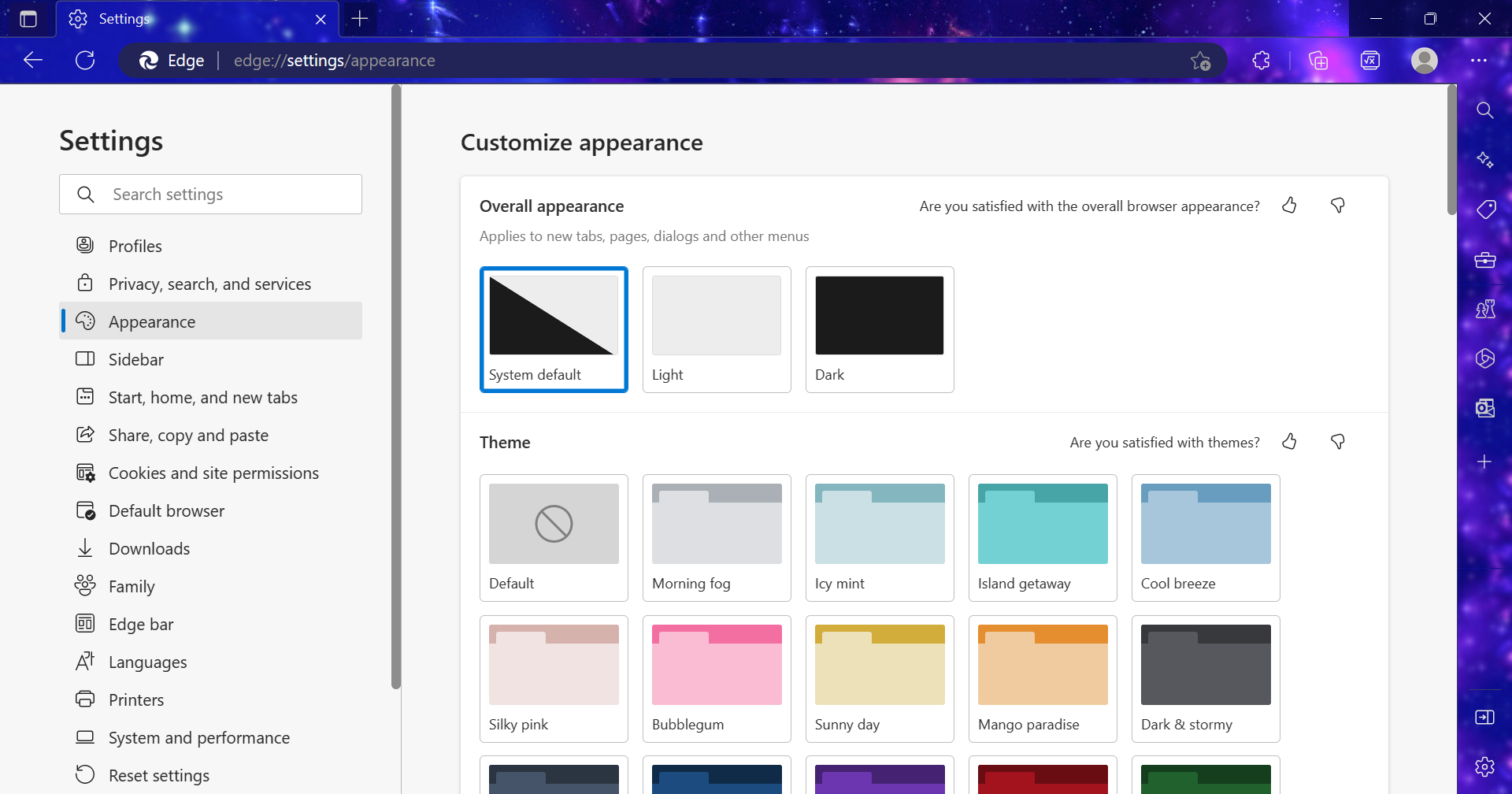Give thumbs up for overall browser appearance
The width and height of the screenshot is (1512, 794).
coord(1289,206)
